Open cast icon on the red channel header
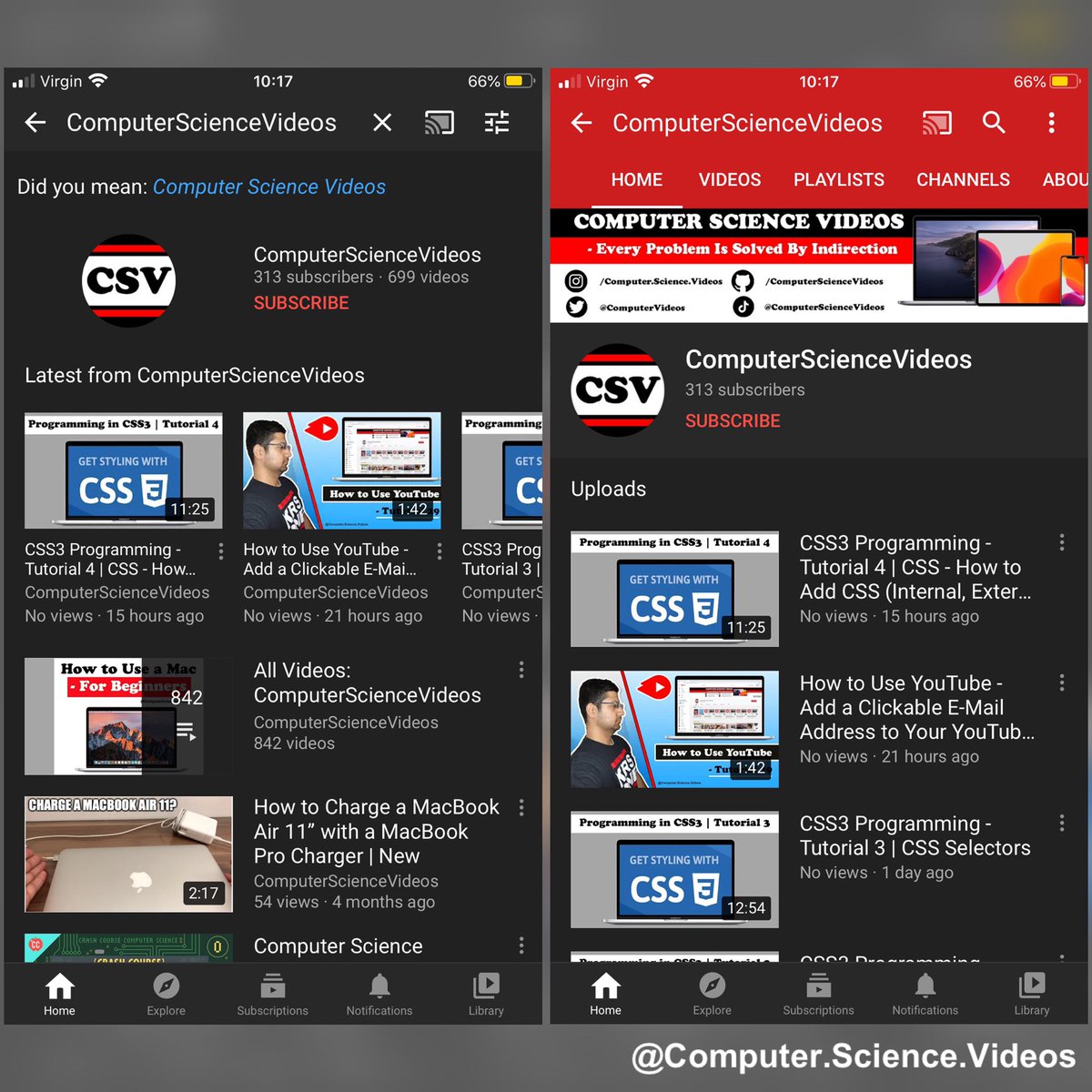The width and height of the screenshot is (1092, 1092). tap(937, 123)
